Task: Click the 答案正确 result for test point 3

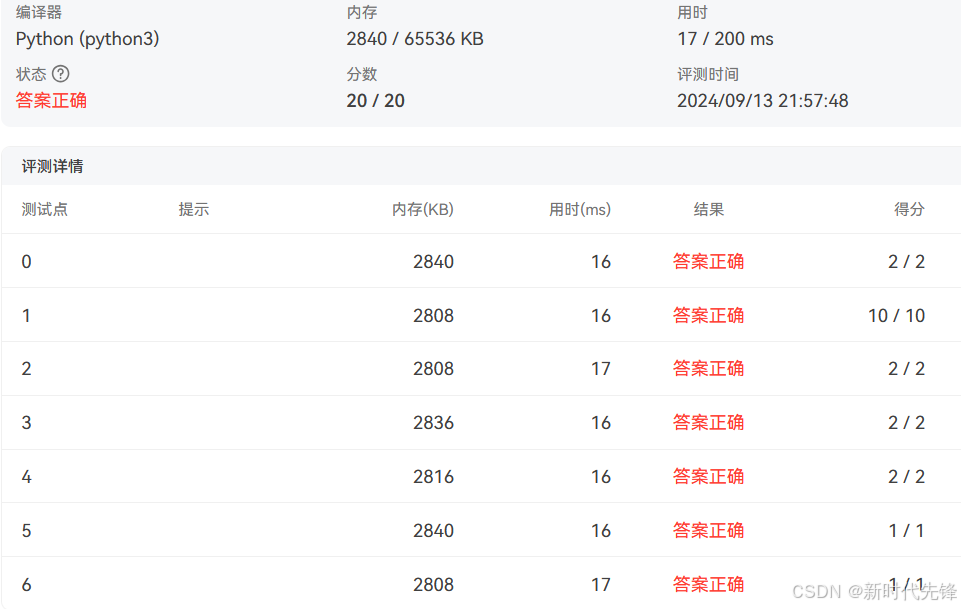Action: pos(708,422)
